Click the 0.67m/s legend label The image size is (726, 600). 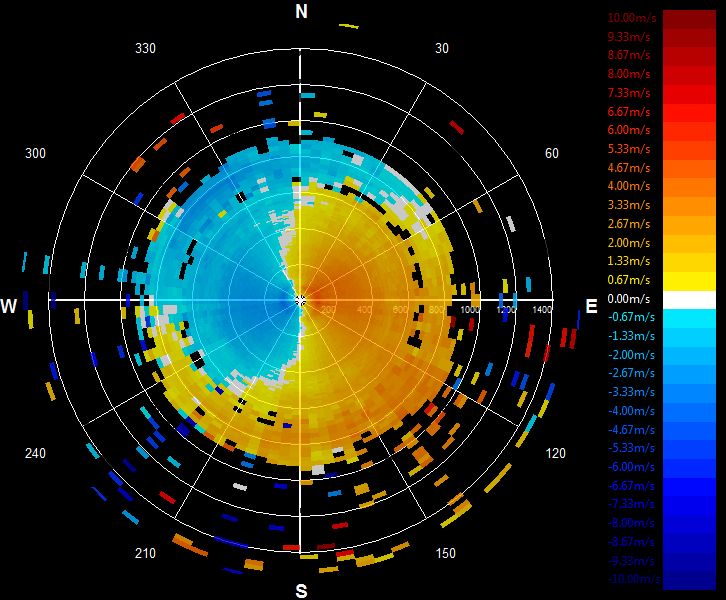pyautogui.click(x=629, y=280)
